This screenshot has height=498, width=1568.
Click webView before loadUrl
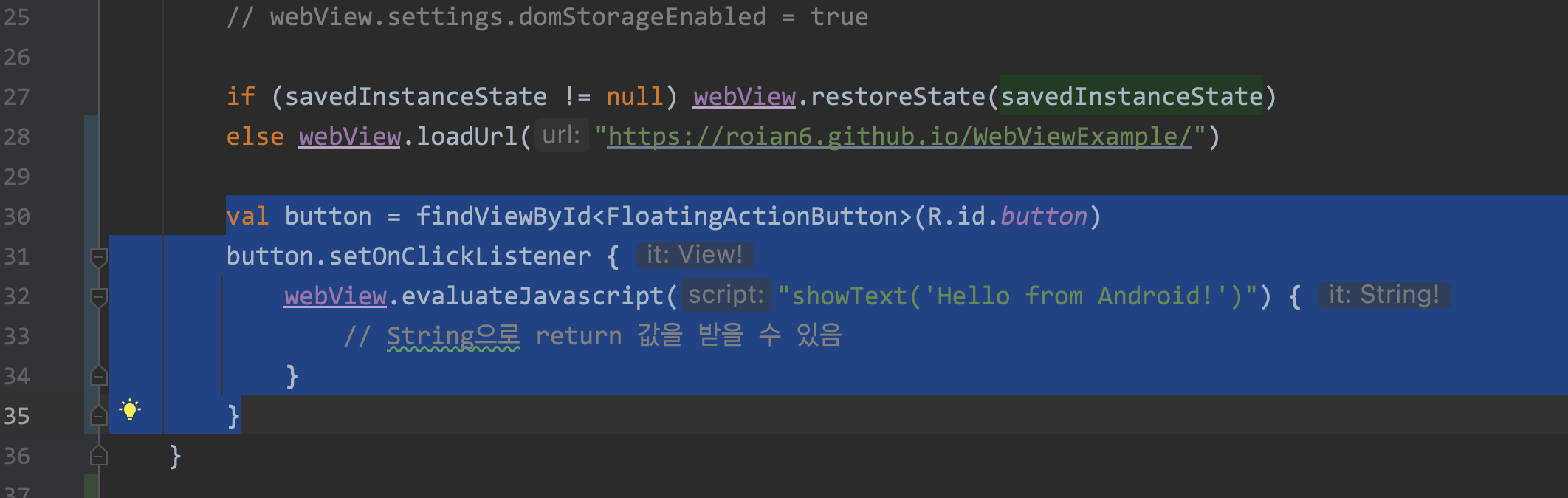350,137
